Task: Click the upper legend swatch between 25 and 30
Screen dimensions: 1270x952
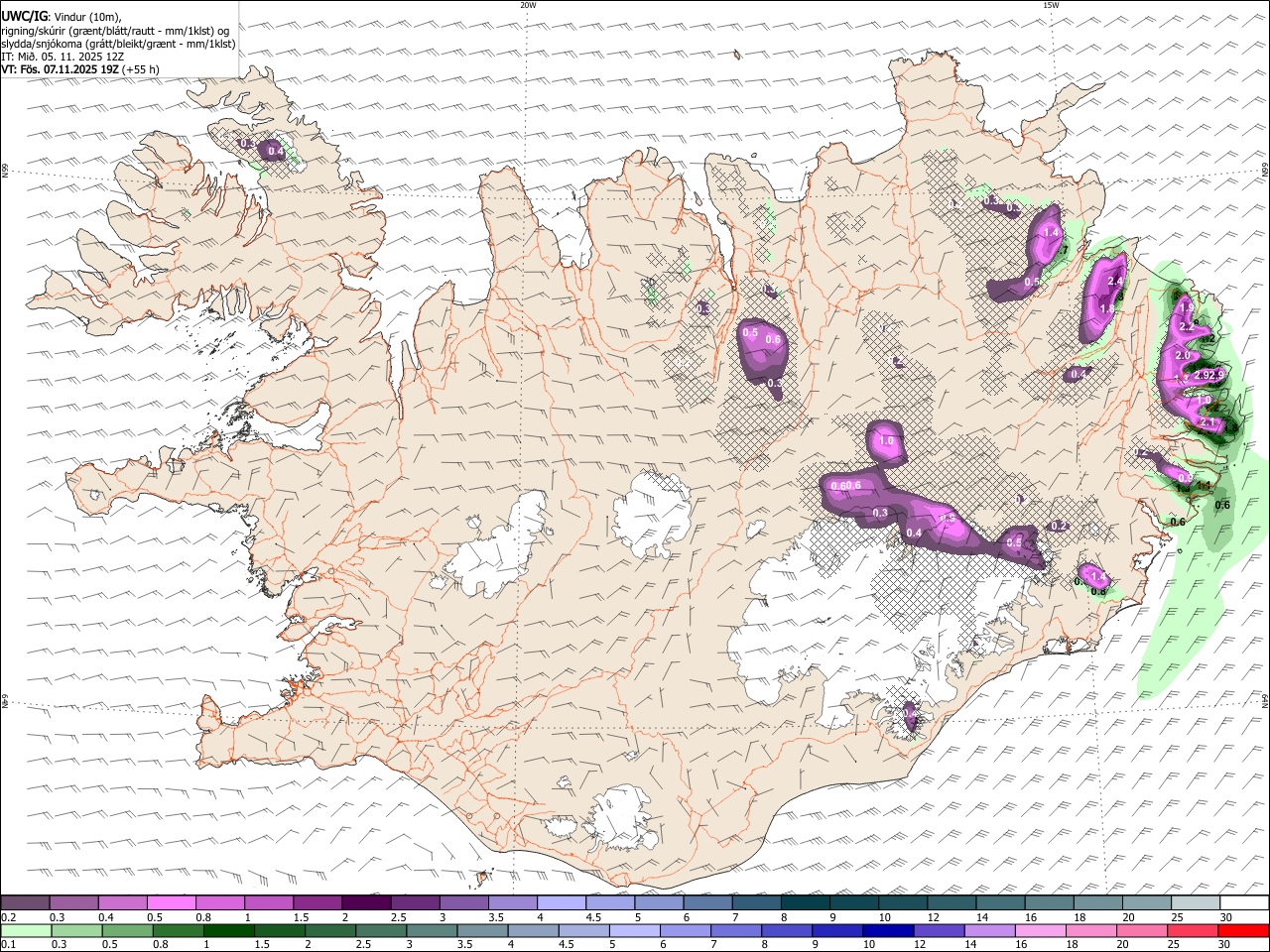Action: (x=1195, y=902)
